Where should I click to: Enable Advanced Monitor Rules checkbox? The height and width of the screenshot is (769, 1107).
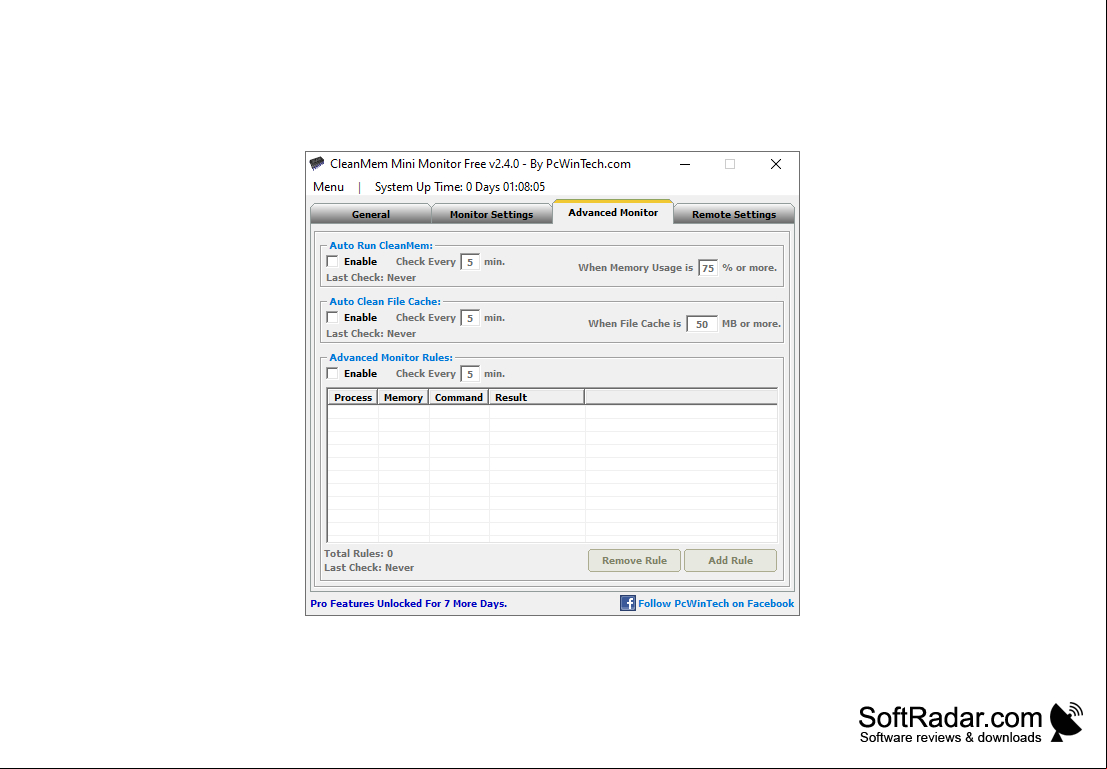[x=333, y=373]
